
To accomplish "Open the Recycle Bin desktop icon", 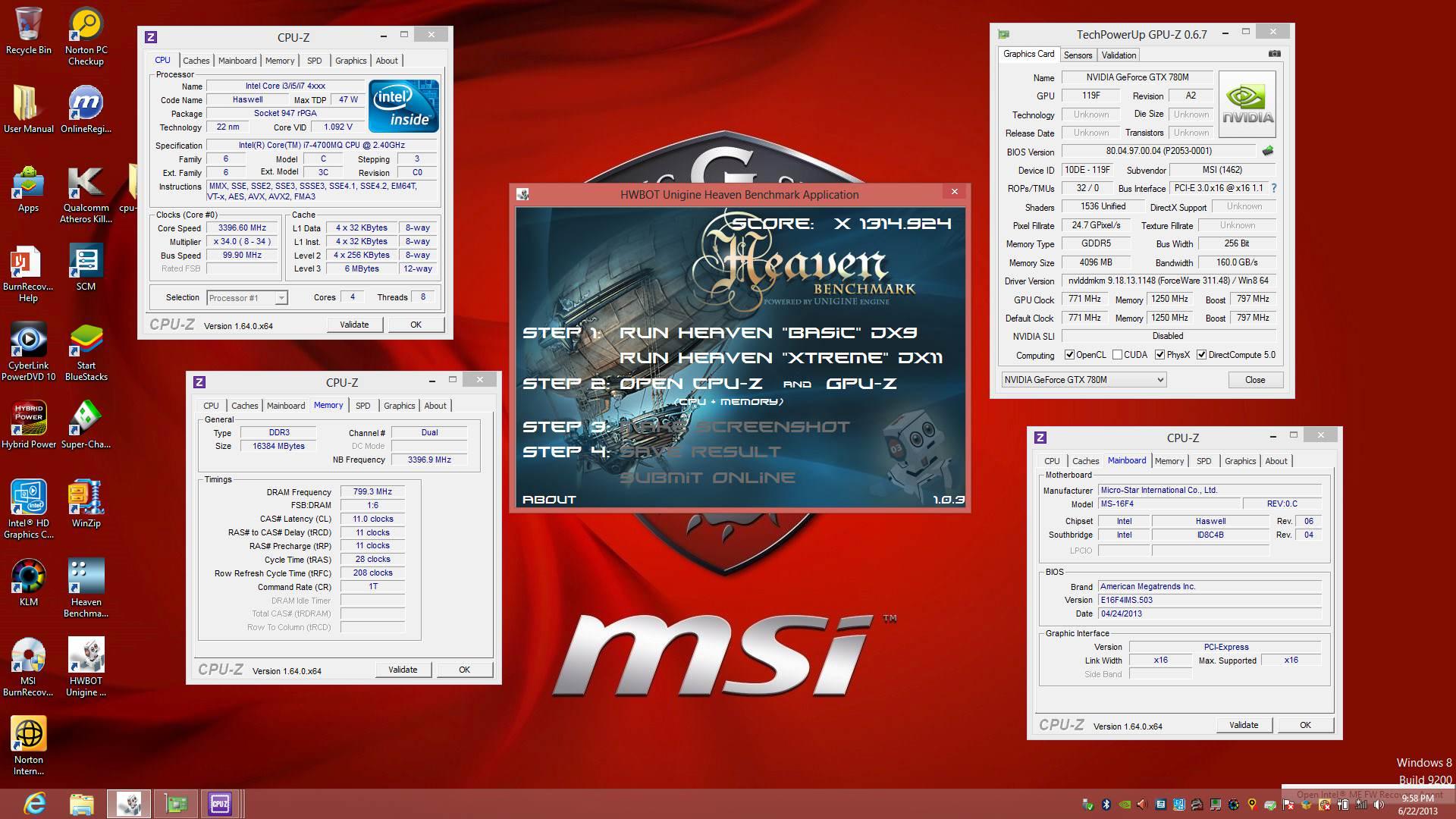I will [28, 30].
